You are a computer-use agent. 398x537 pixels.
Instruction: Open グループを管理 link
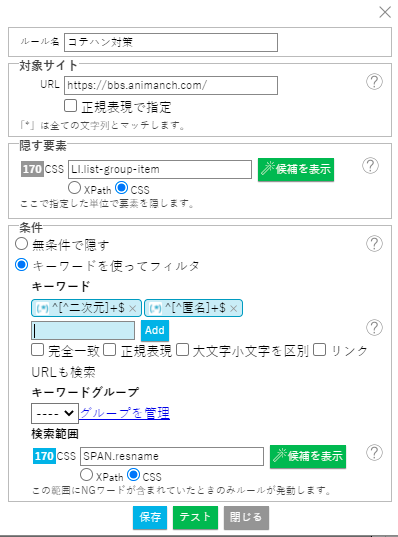tap(125, 413)
